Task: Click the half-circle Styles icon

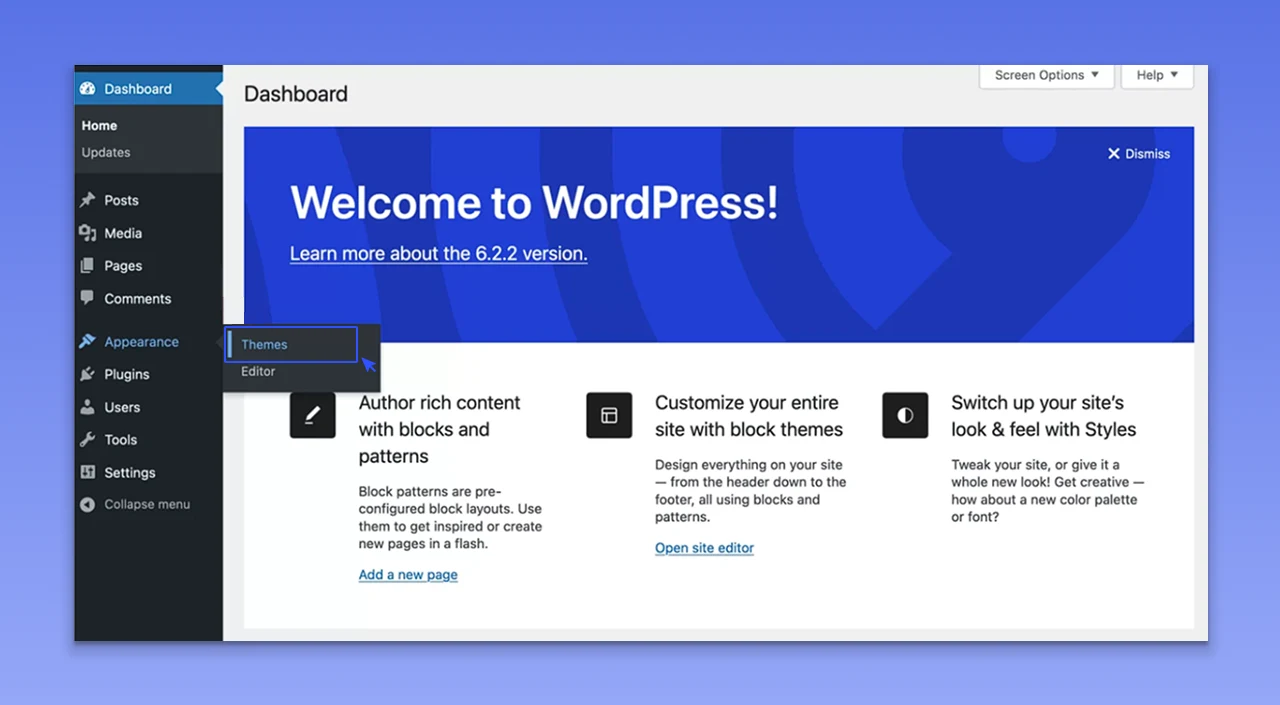Action: [x=905, y=415]
